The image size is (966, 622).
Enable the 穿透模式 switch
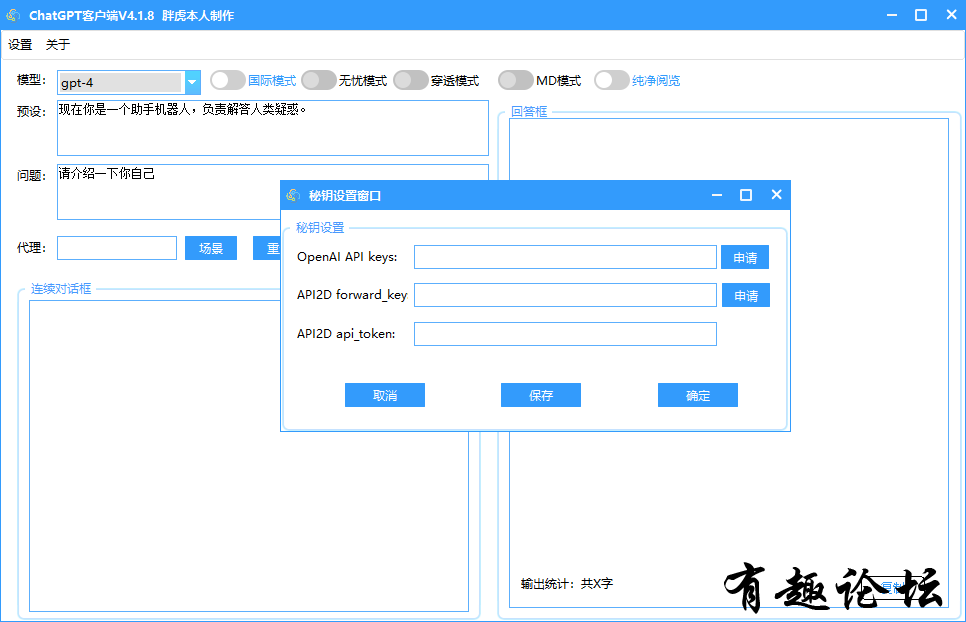[410, 80]
